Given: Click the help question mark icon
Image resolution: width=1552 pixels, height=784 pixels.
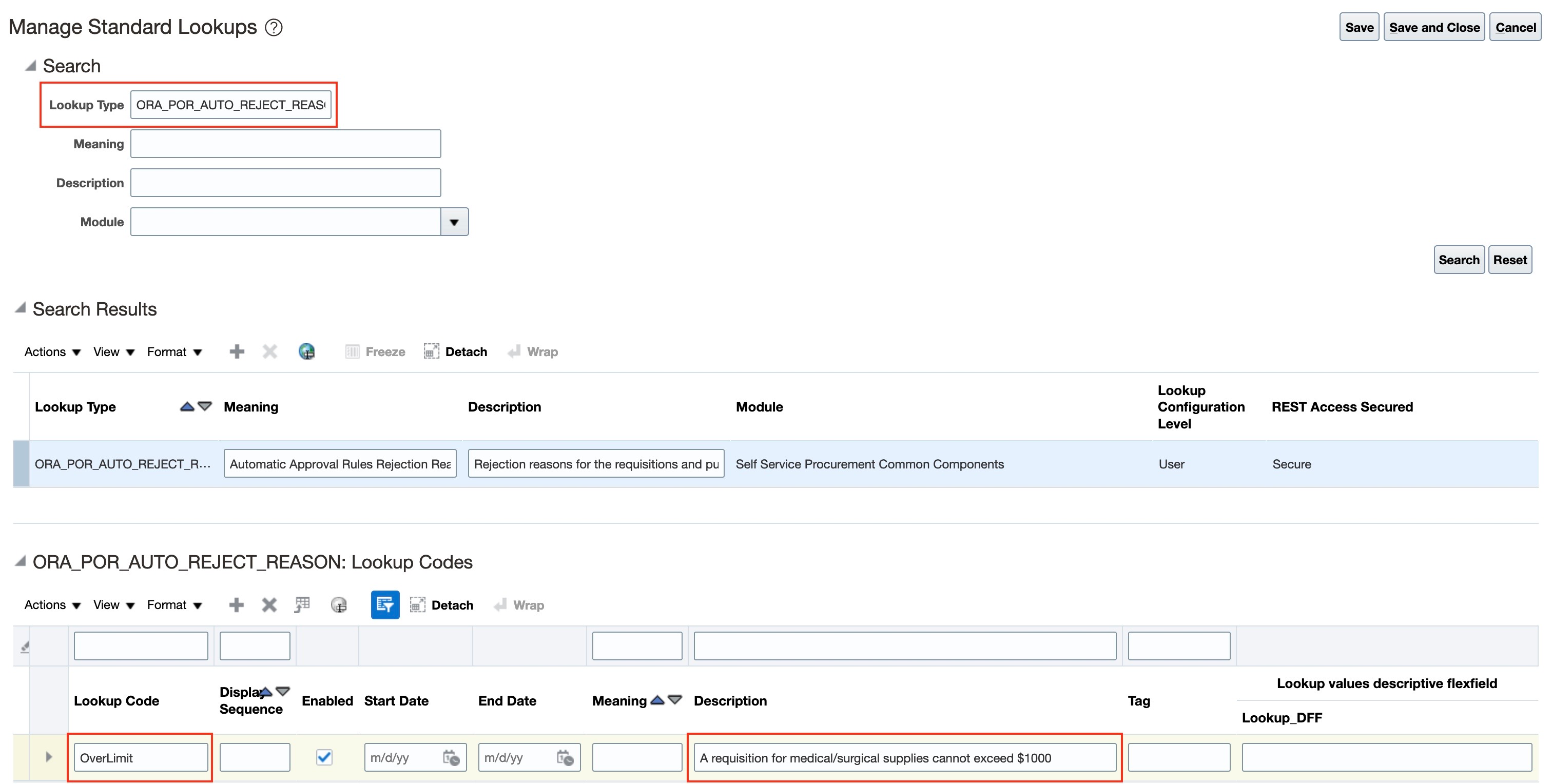Looking at the screenshot, I should (274, 28).
